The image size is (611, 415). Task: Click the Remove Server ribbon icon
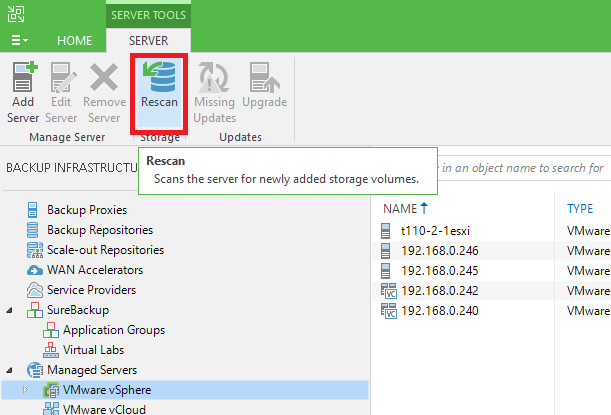(104, 77)
